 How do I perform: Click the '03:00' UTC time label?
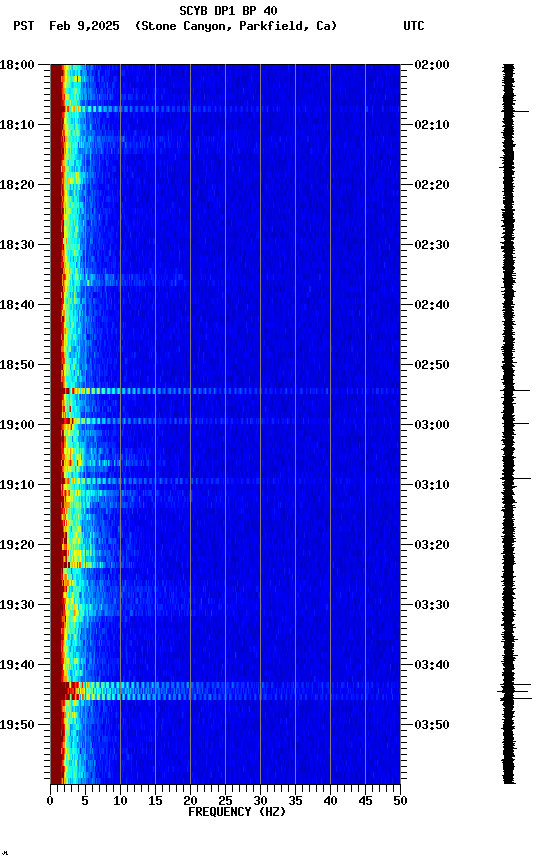(x=432, y=425)
